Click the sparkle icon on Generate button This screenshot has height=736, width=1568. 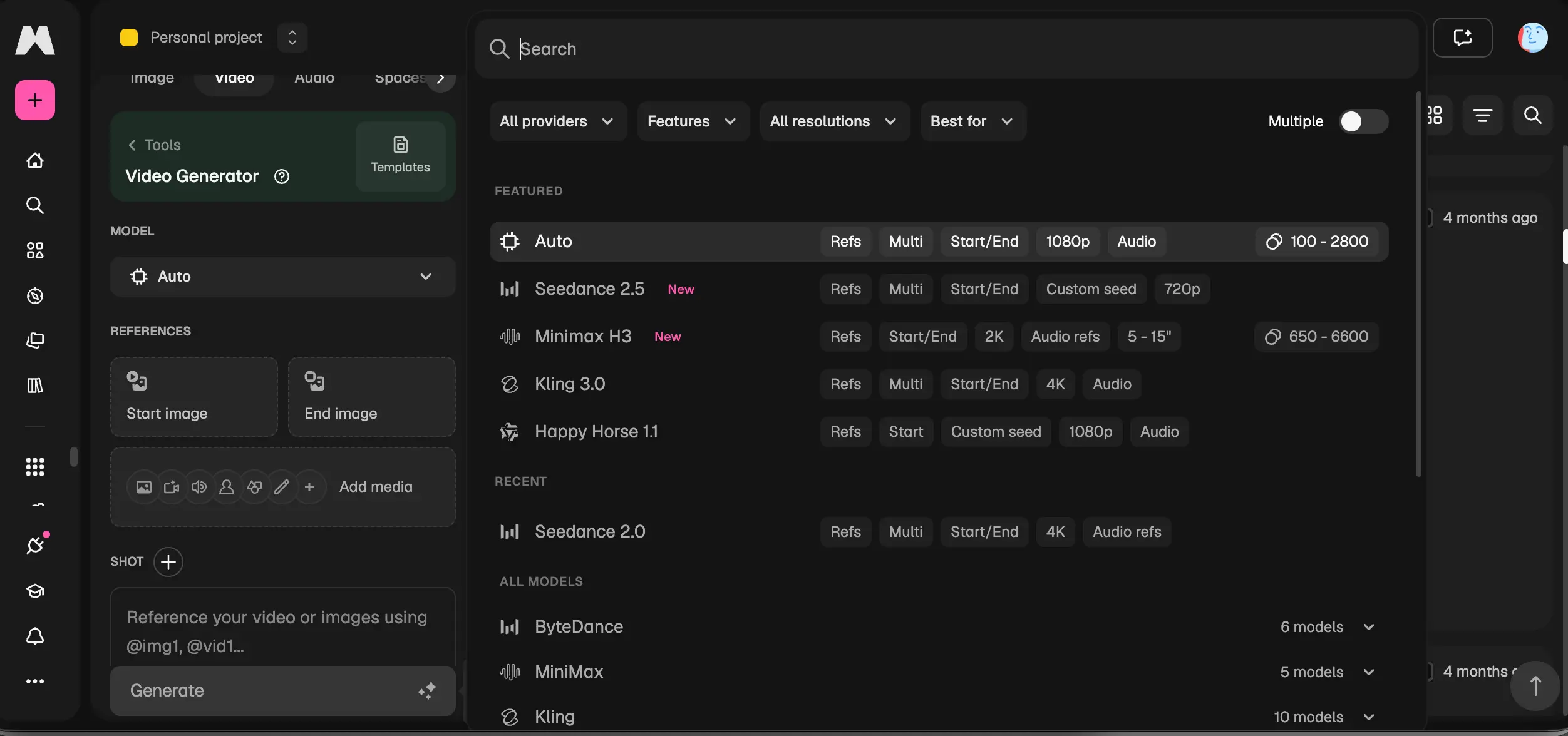pos(427,691)
